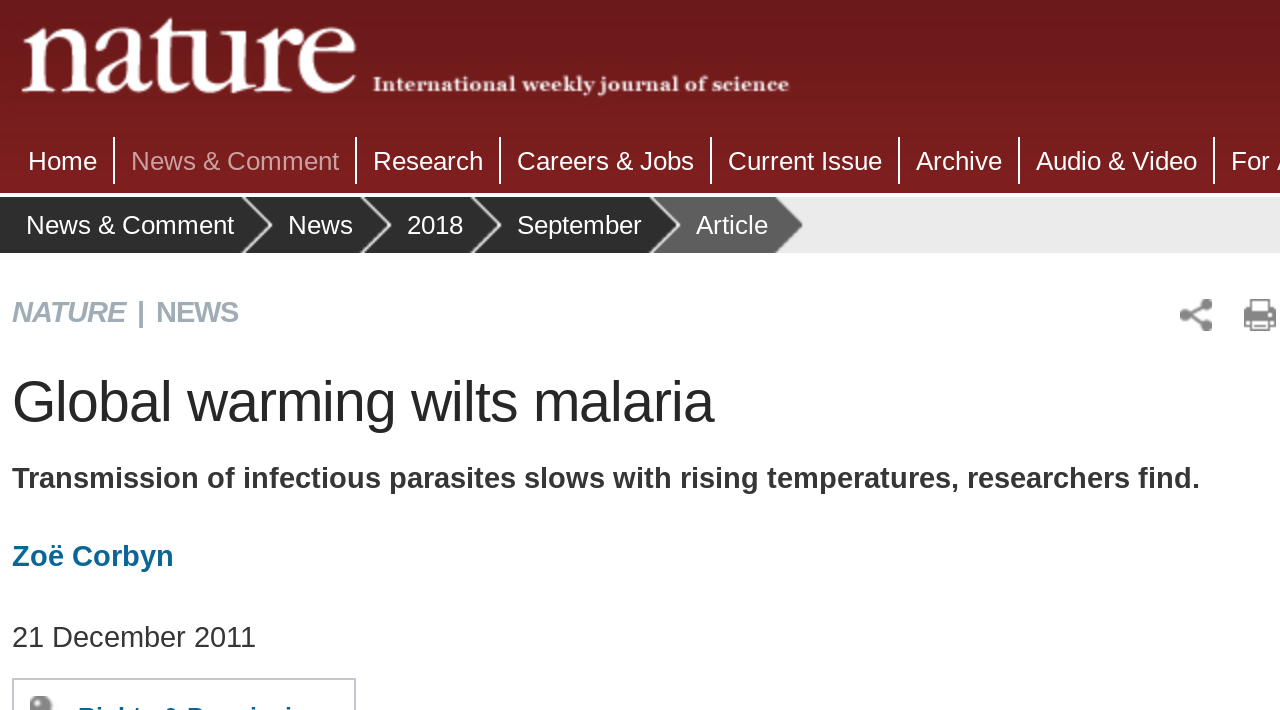The width and height of the screenshot is (1280, 710).
Task: Go to the Research section
Action: 428,161
